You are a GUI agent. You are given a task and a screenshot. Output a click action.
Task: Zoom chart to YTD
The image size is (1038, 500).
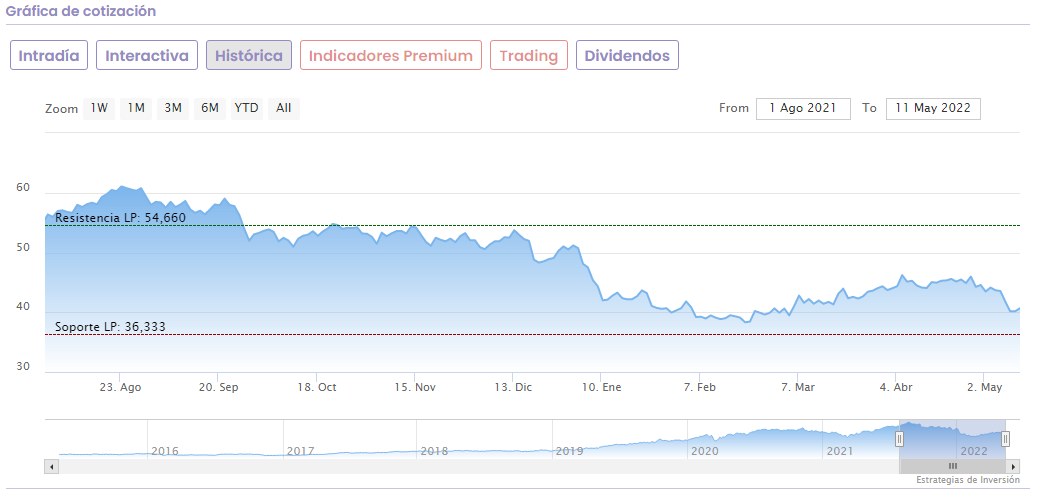(x=246, y=108)
